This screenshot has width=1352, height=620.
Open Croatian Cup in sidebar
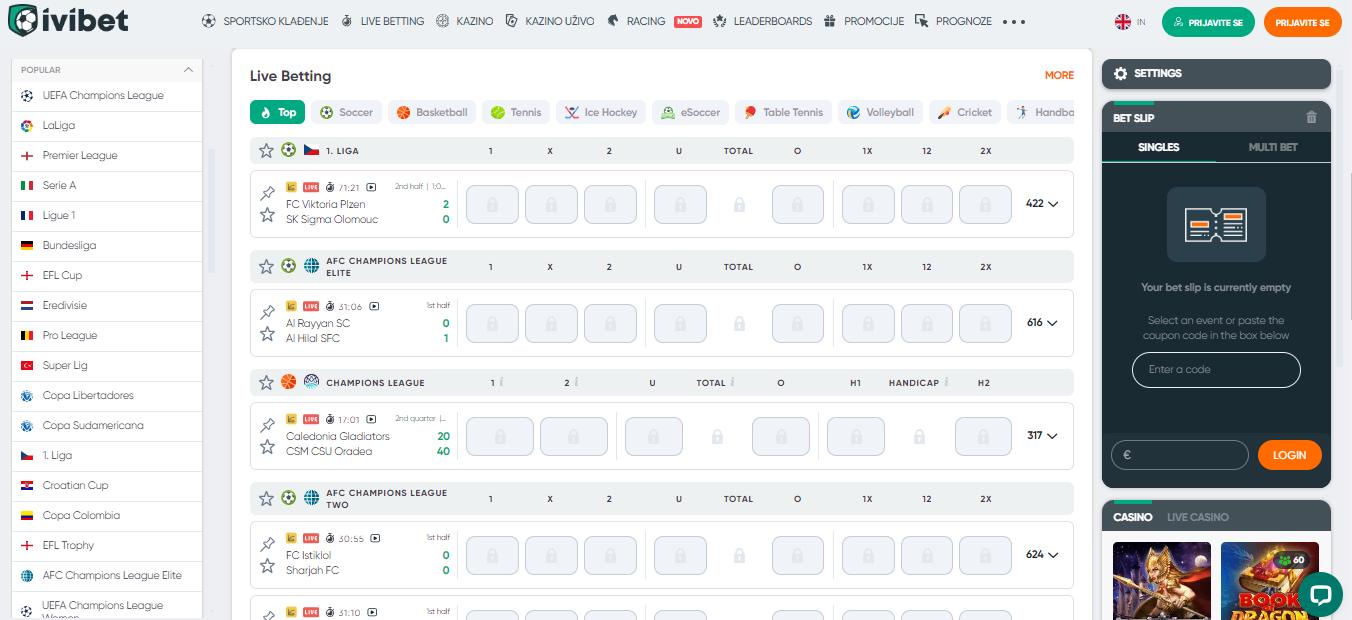pos(108,486)
